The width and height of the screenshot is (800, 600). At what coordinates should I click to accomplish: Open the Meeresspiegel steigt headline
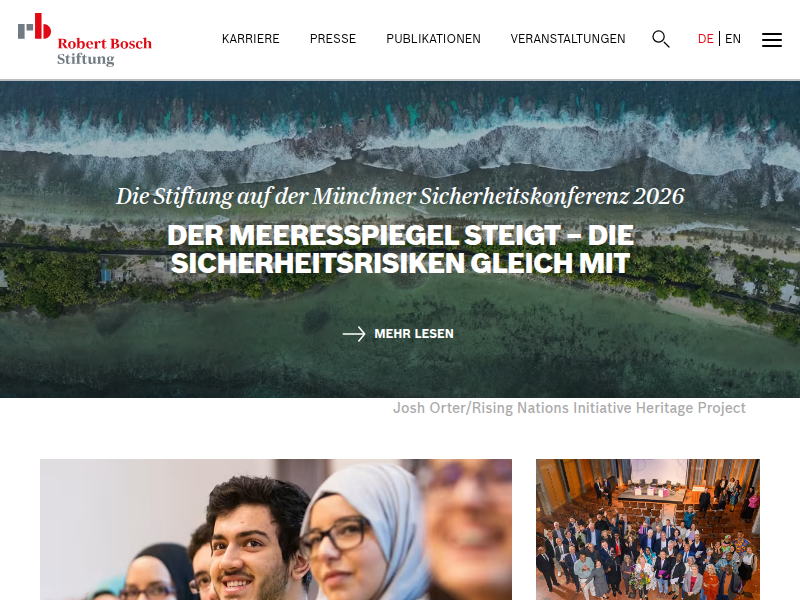(400, 249)
